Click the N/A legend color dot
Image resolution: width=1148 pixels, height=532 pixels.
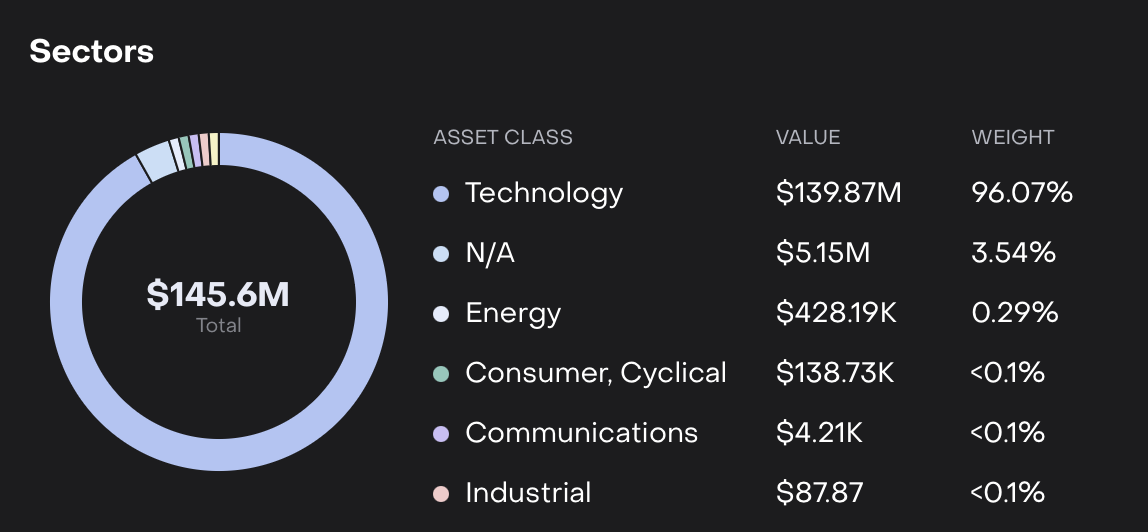[441, 253]
